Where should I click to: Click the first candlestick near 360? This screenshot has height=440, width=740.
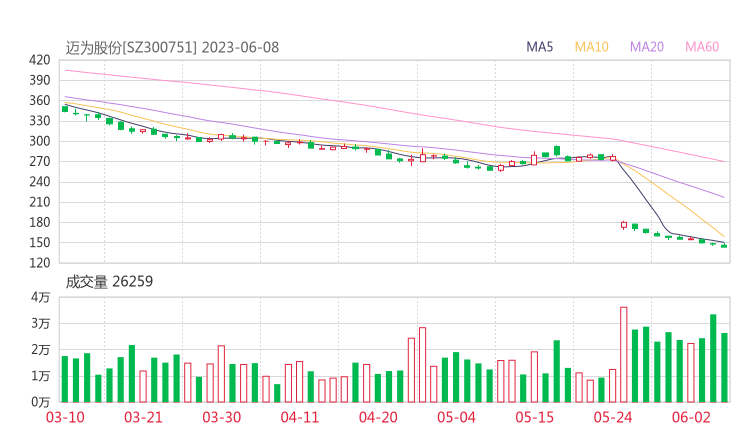point(65,108)
